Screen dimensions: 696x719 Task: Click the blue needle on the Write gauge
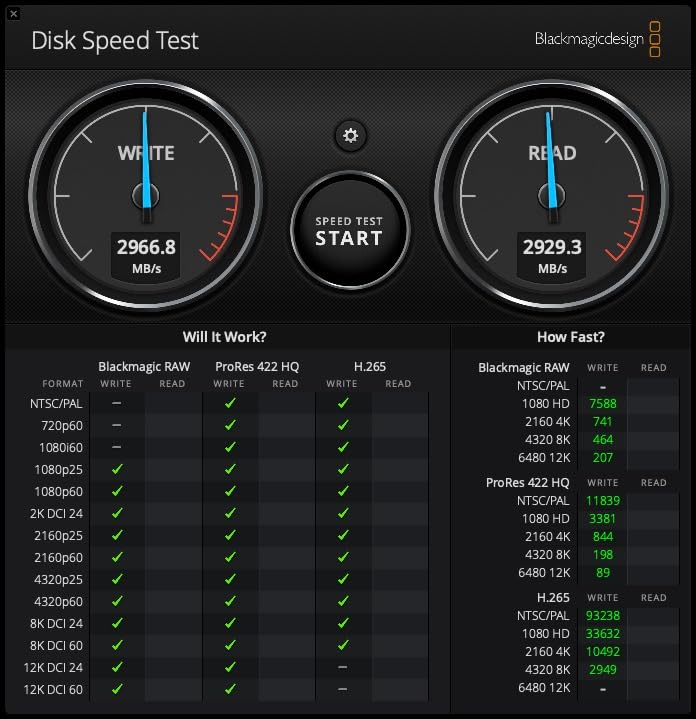coord(146,160)
